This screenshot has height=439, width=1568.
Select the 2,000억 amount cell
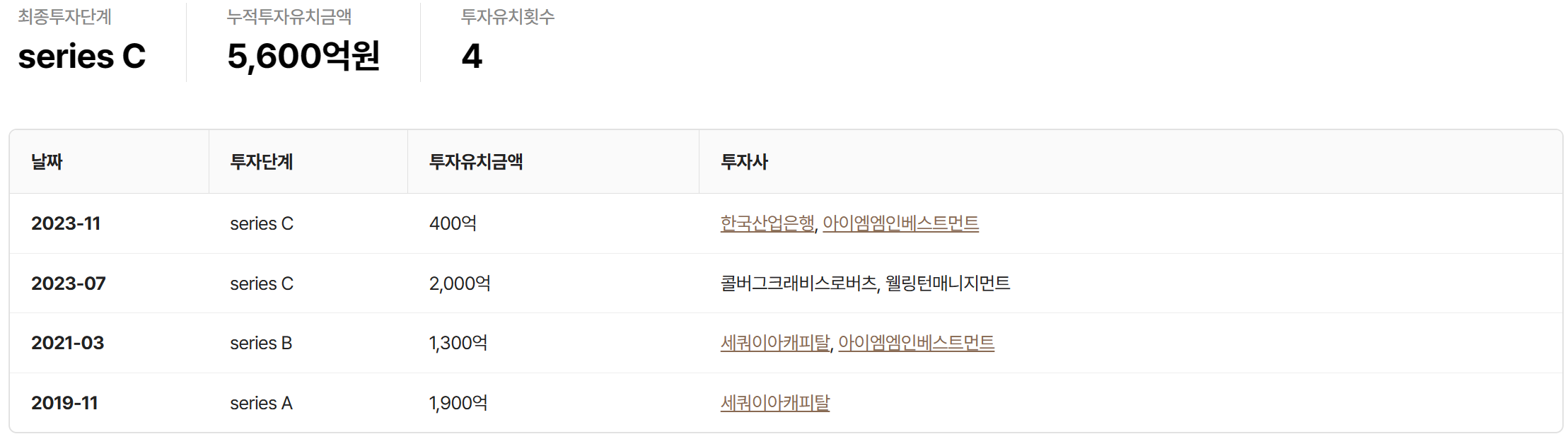[460, 283]
